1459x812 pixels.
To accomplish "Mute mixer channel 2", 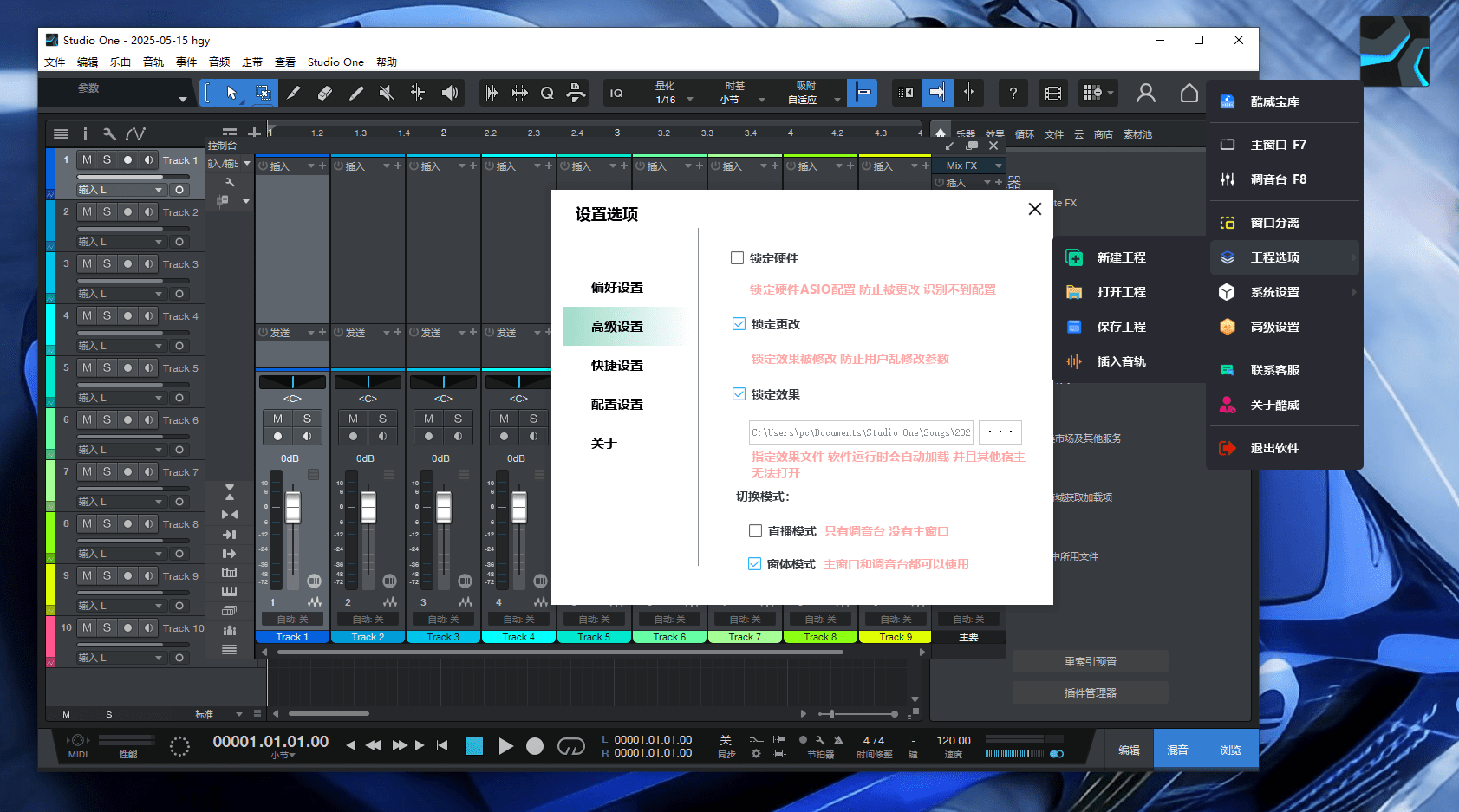I will click(x=353, y=419).
